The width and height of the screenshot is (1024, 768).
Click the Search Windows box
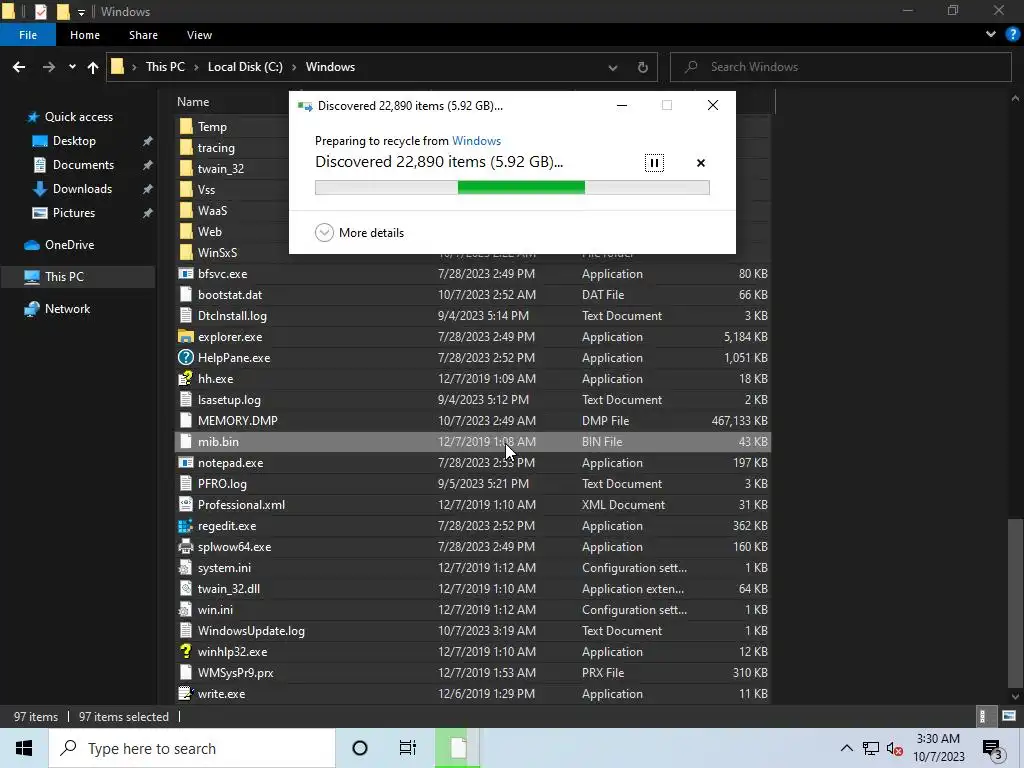840,67
